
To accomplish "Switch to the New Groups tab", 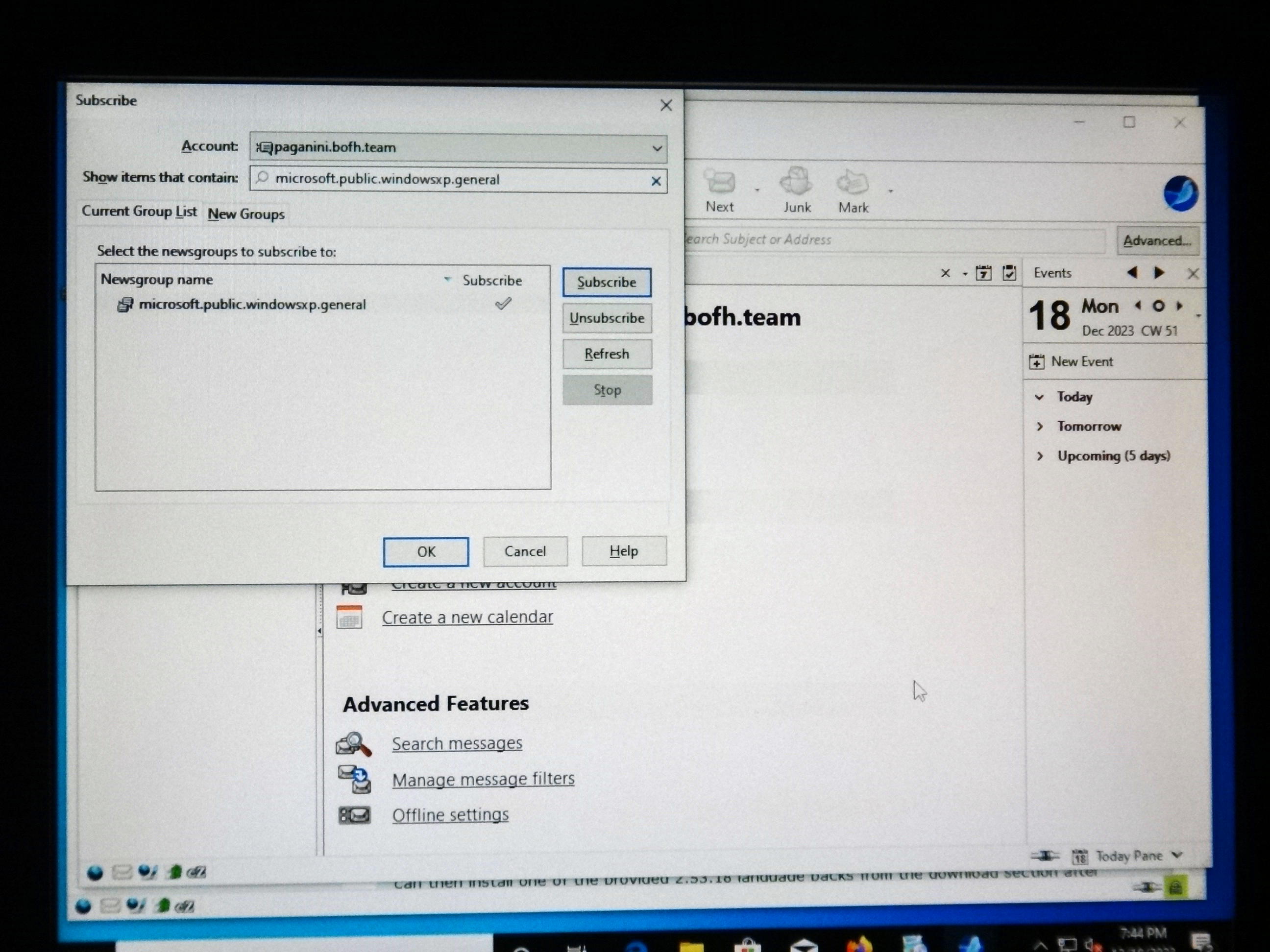I will coord(246,214).
